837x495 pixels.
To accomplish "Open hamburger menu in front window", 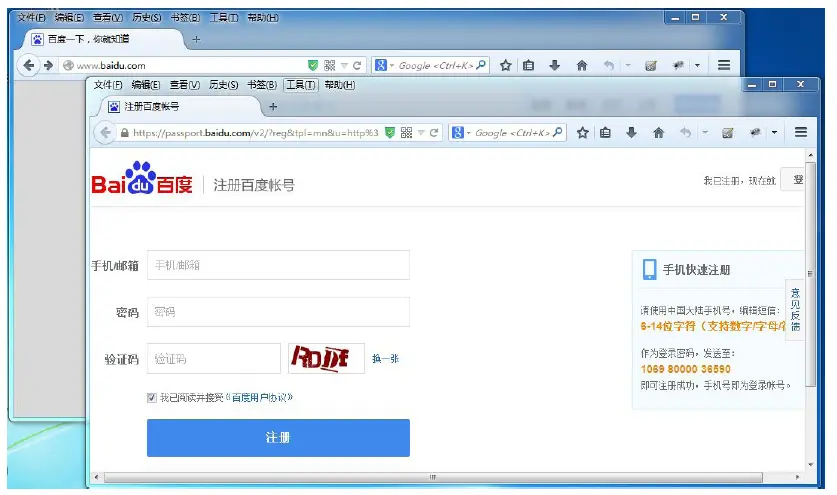I will click(x=801, y=132).
